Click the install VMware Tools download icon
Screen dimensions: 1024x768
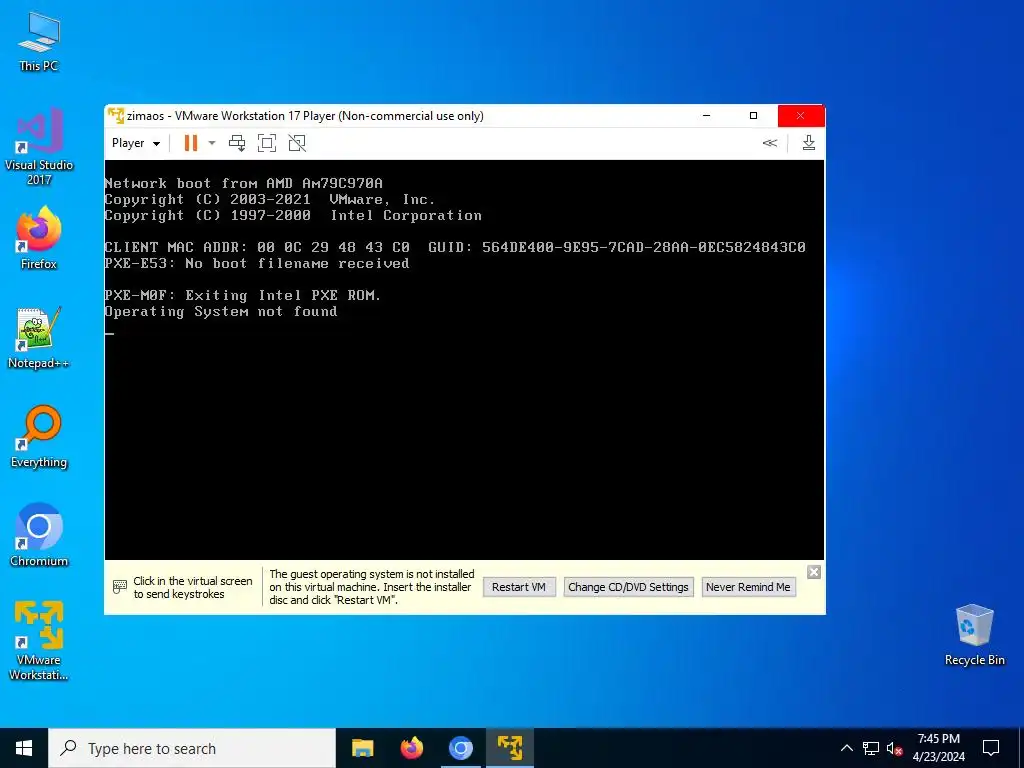pyautogui.click(x=808, y=143)
